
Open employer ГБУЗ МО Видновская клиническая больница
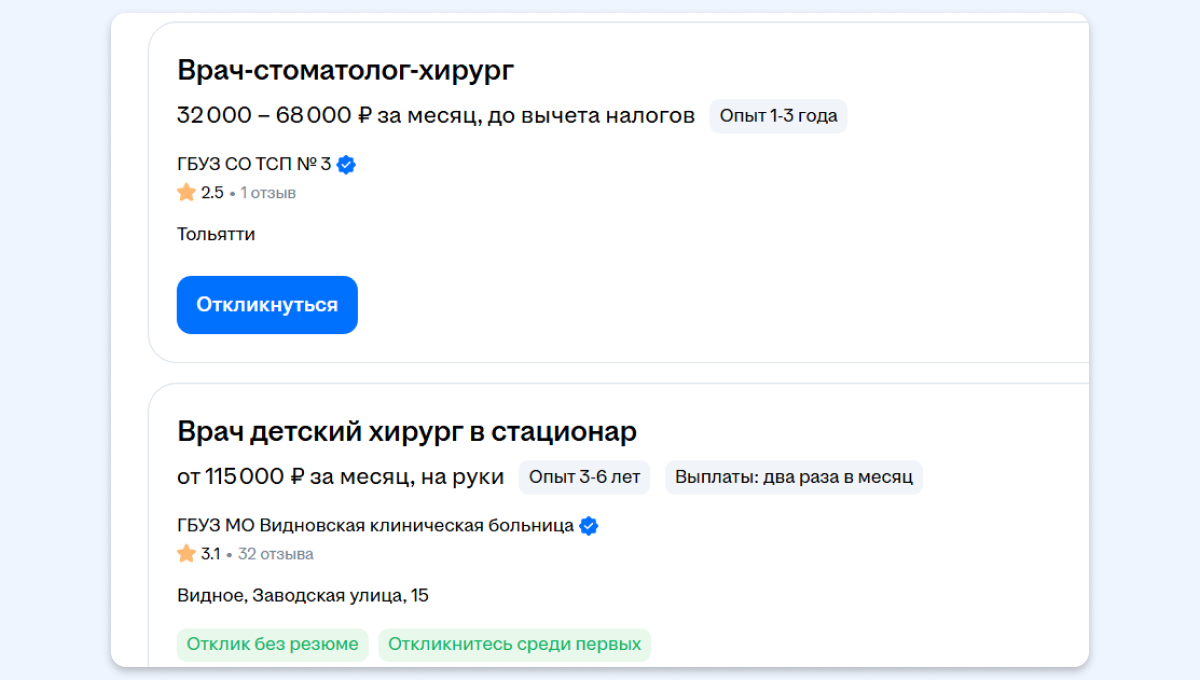tap(375, 526)
